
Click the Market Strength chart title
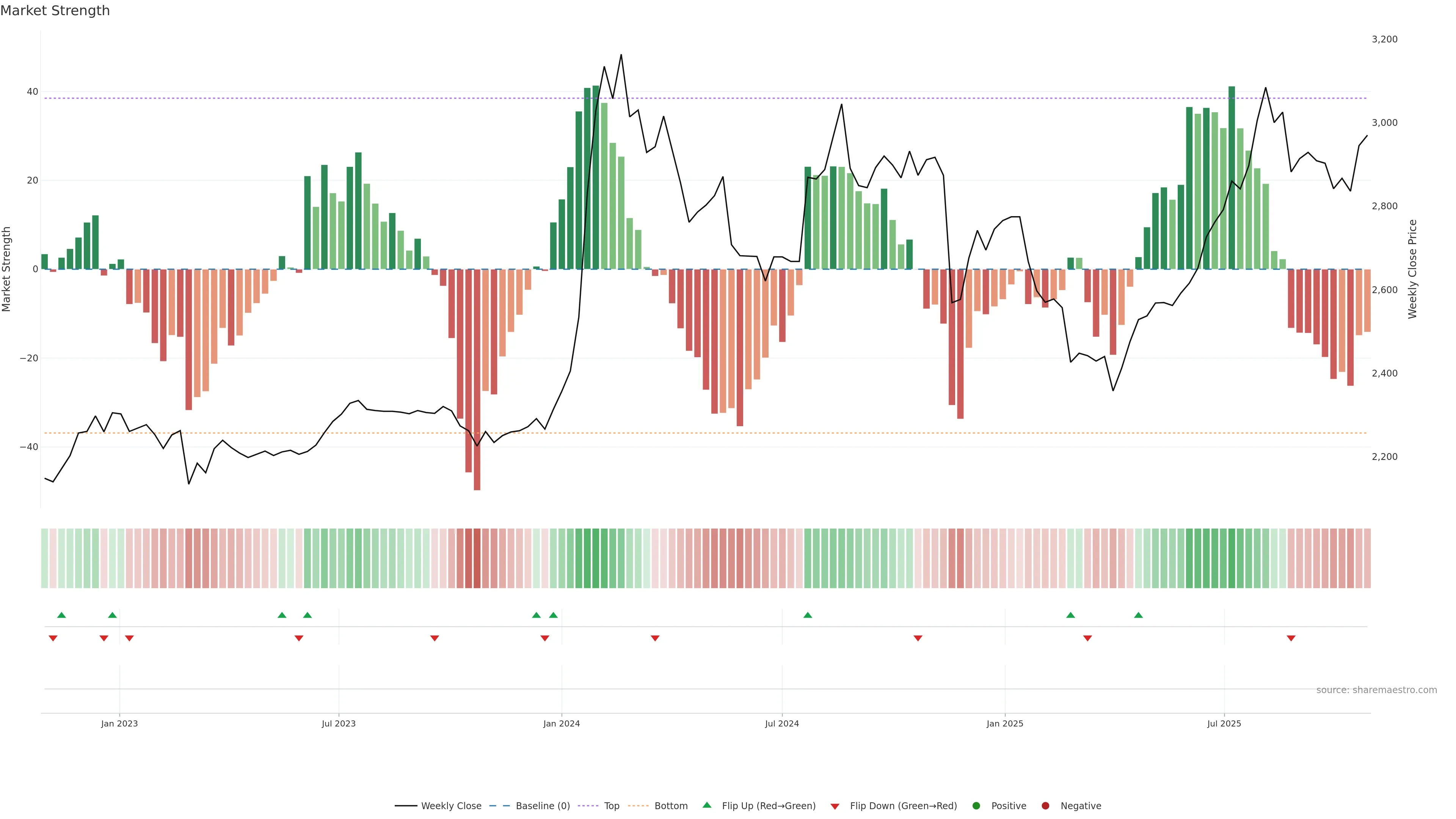[55, 11]
